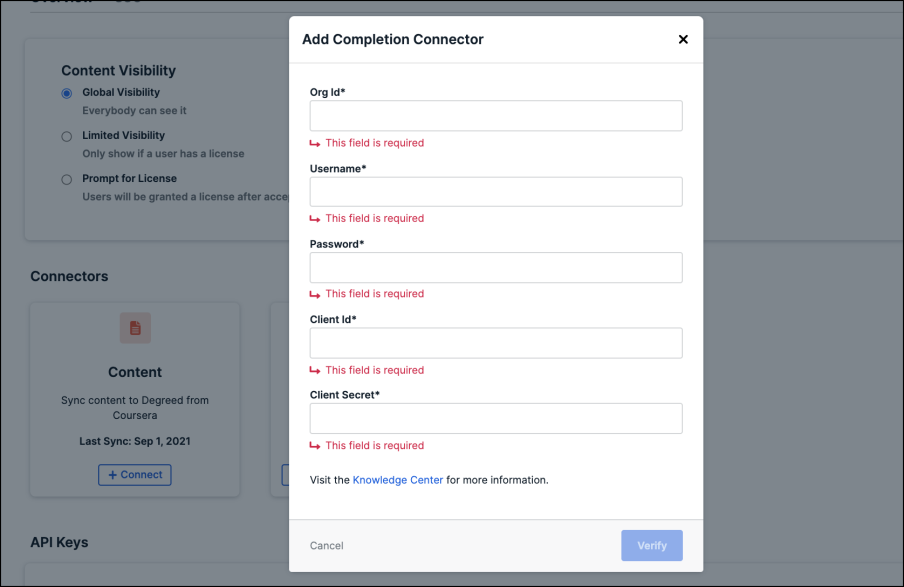Click error arrow icon under Password field

(315, 294)
